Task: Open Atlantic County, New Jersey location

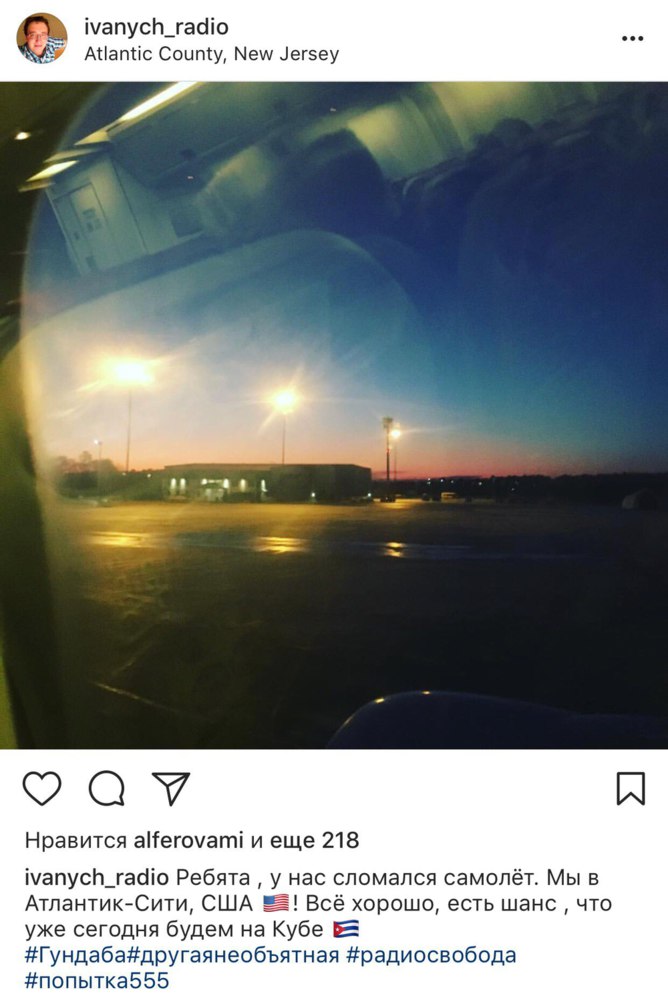Action: click(x=211, y=54)
